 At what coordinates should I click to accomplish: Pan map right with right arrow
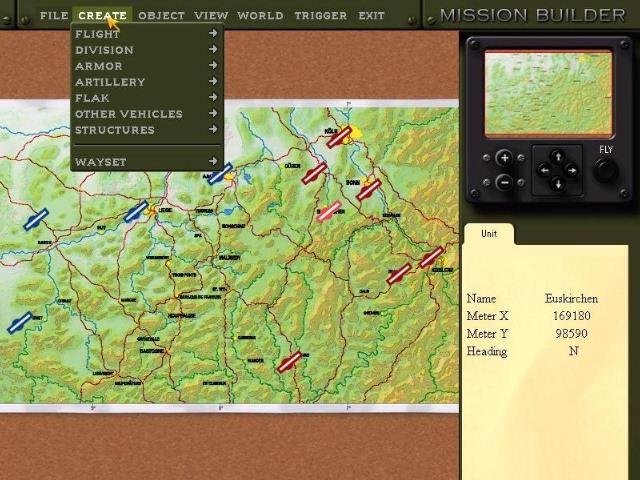(573, 170)
